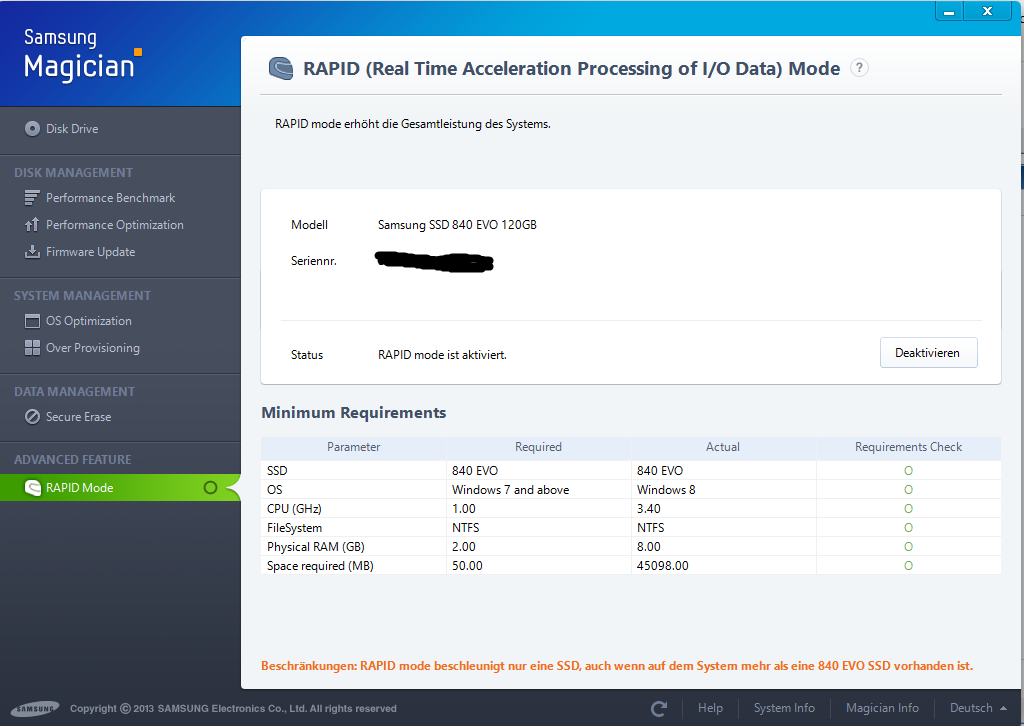Select Disk Drive menu entry
This screenshot has width=1024, height=726.
pos(72,129)
